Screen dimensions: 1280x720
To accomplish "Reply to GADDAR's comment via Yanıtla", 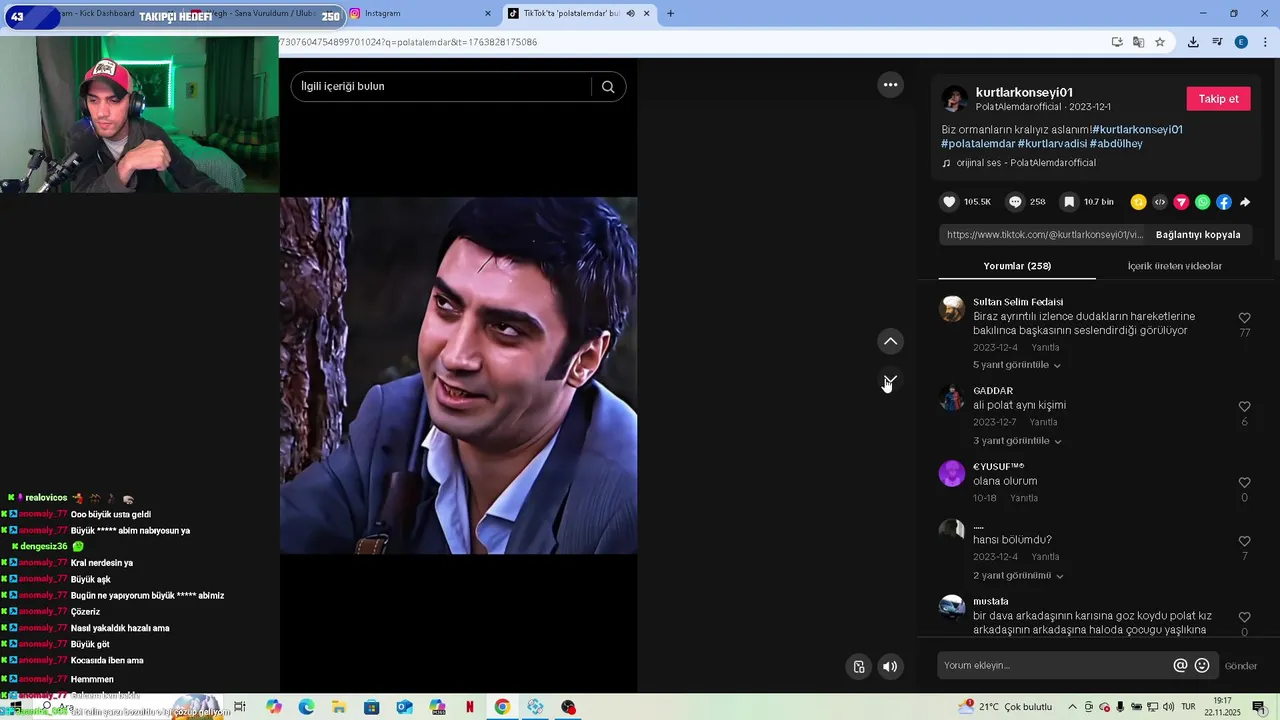I will (x=1043, y=422).
